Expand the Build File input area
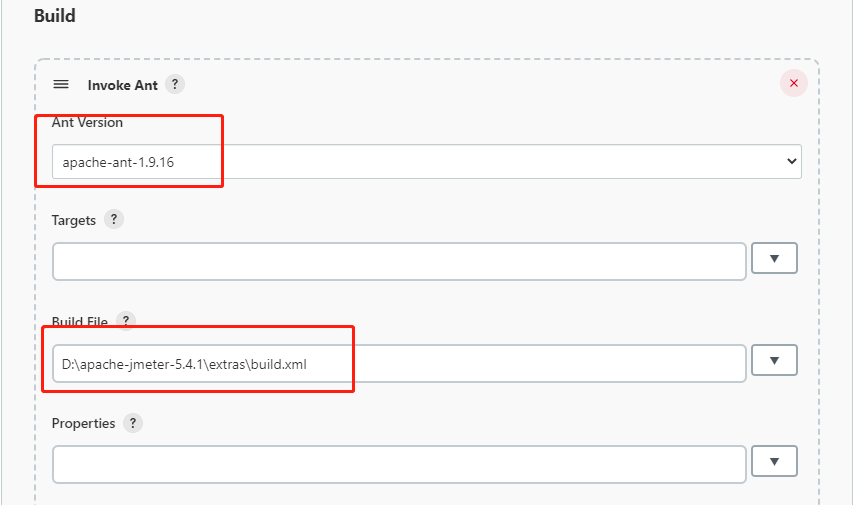861x505 pixels. pyautogui.click(x=774, y=360)
